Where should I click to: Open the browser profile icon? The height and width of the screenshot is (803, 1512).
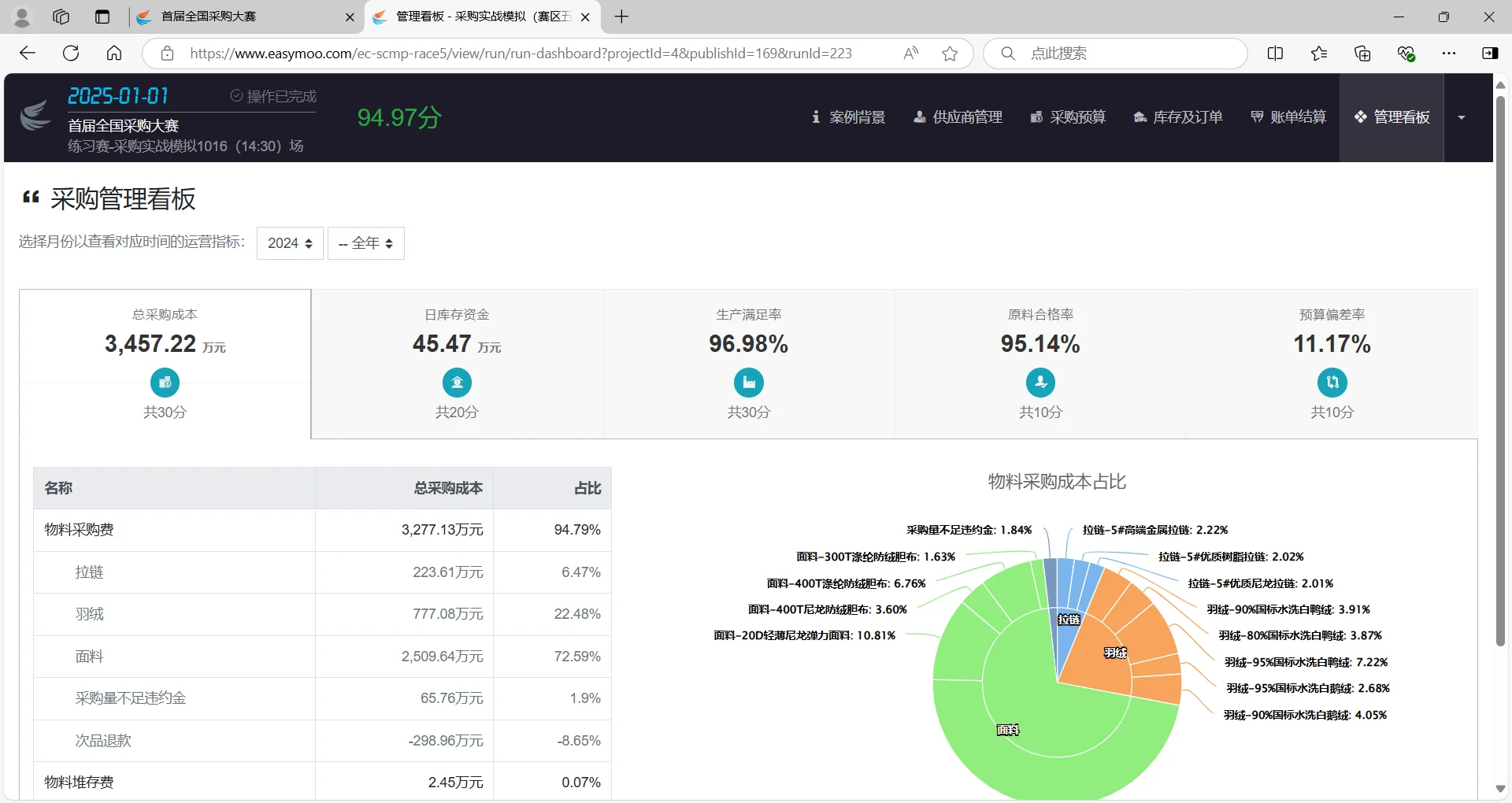(x=22, y=17)
